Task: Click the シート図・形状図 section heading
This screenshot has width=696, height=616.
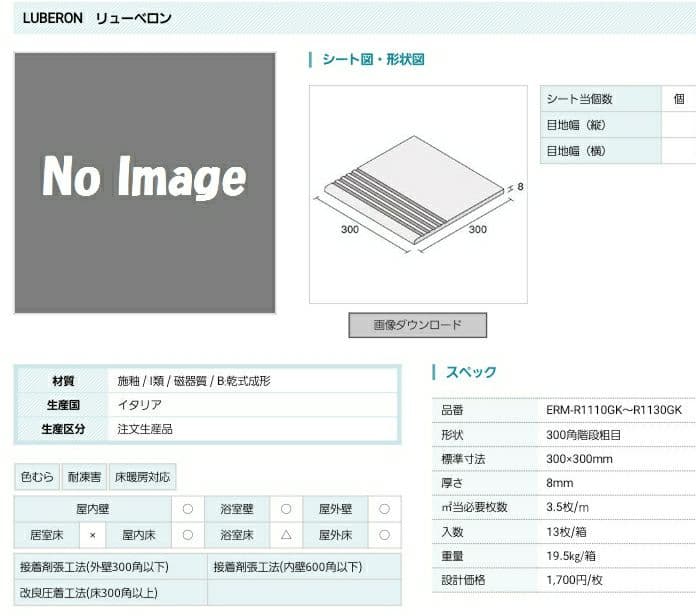Action: (x=372, y=60)
